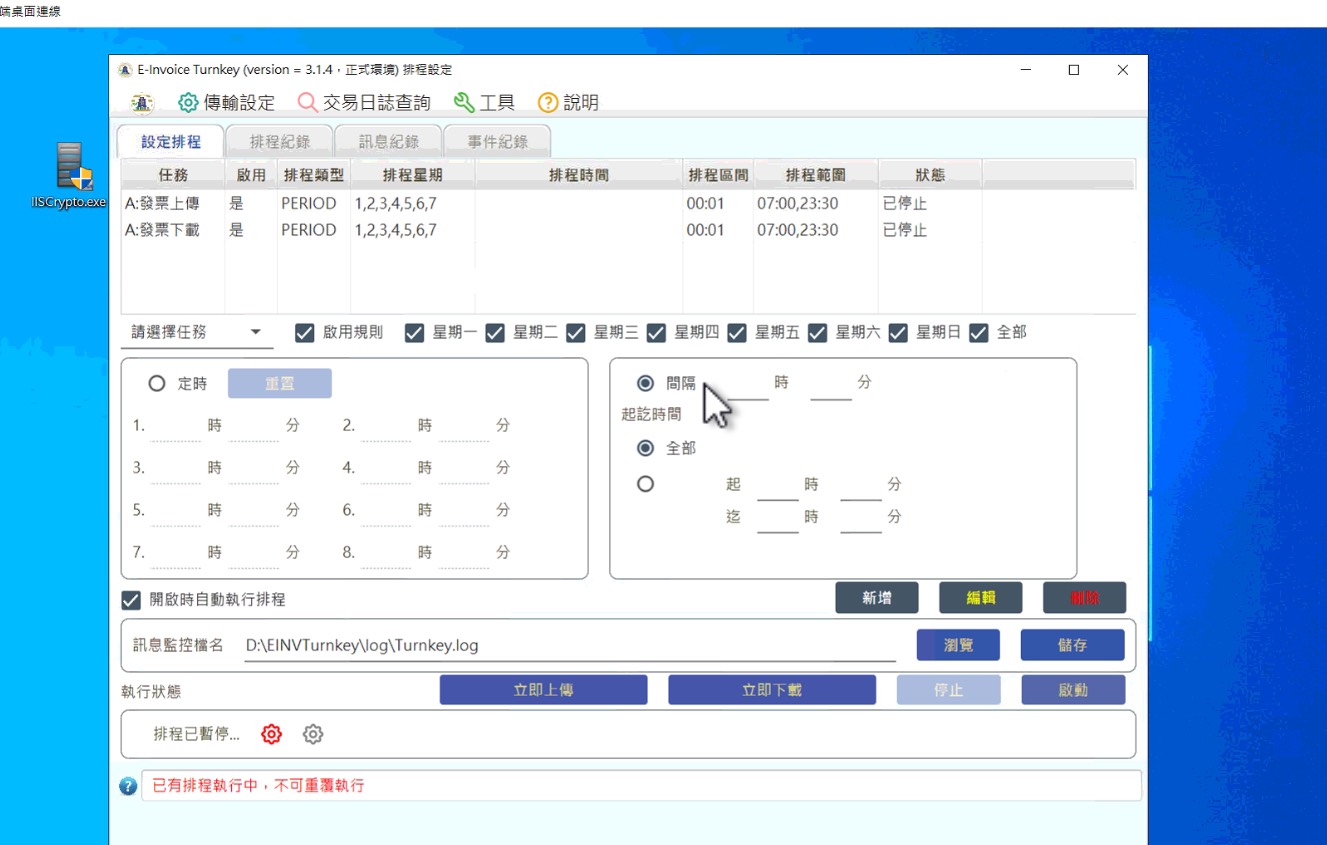
Task: Toggle the 開啟時自動執行排程 checkbox
Action: [131, 600]
